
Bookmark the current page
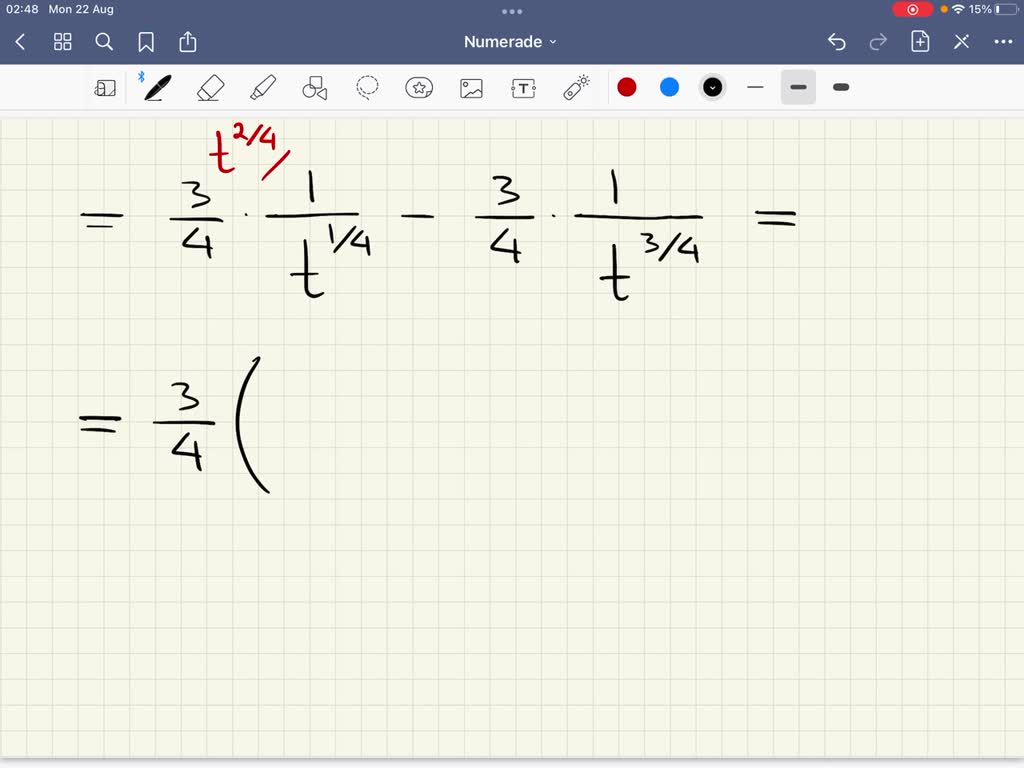click(x=146, y=42)
